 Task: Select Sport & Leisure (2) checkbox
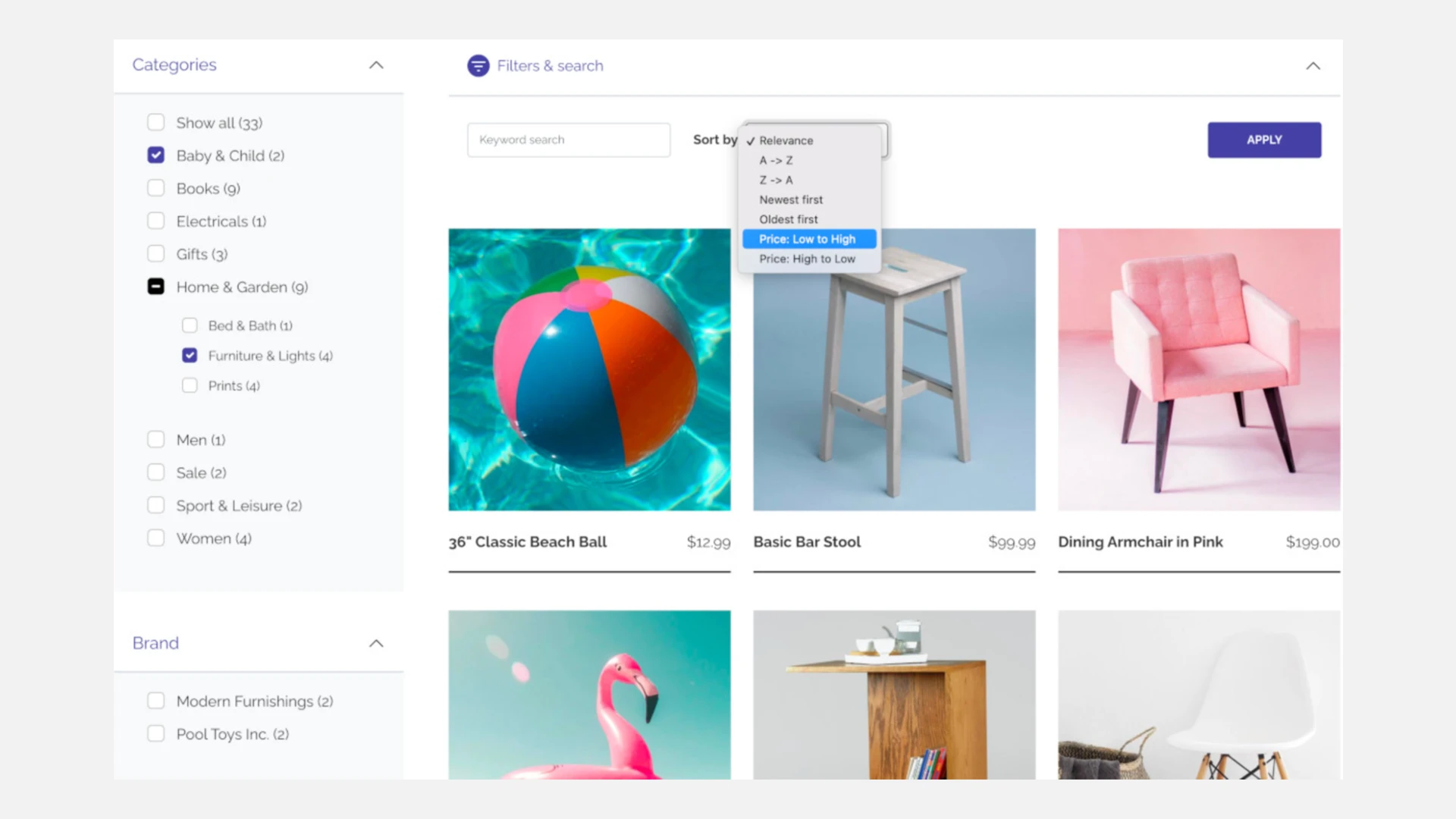155,505
